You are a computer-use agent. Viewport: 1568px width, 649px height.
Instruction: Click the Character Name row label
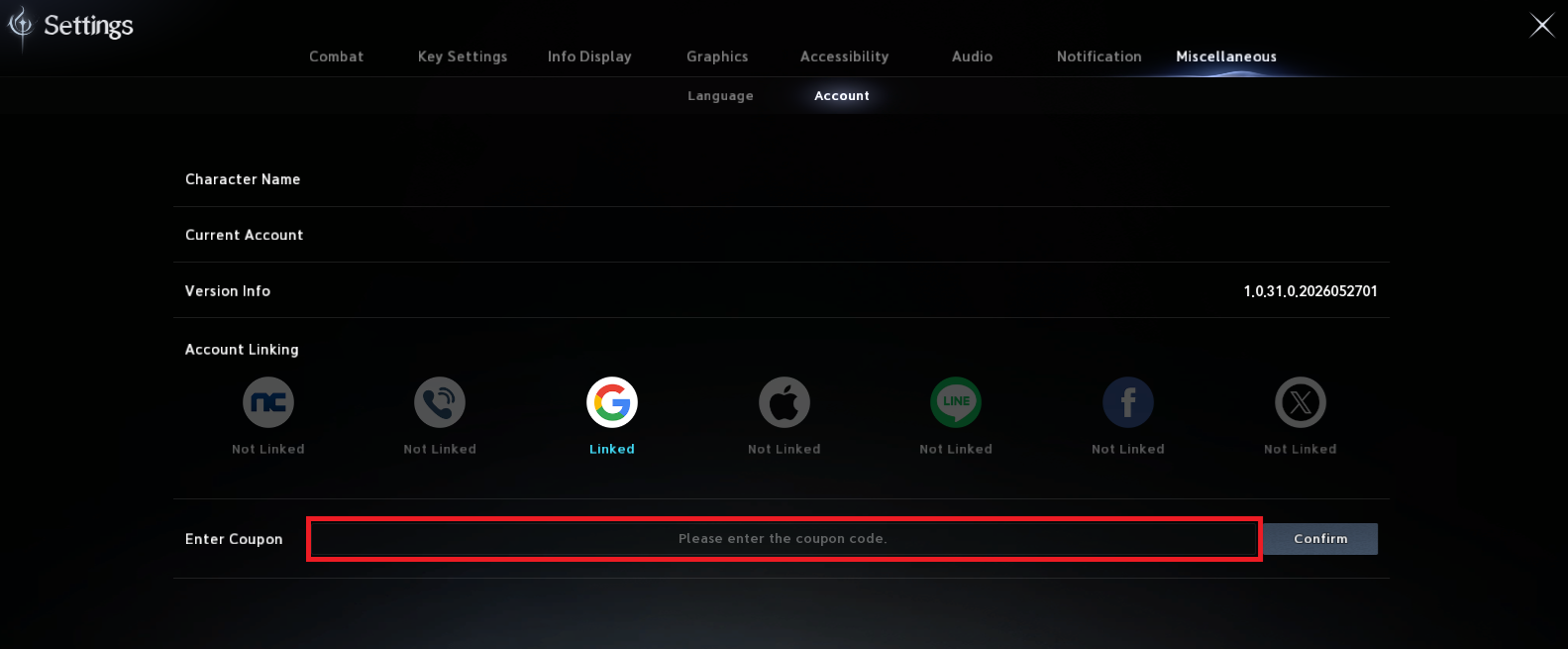(x=243, y=179)
